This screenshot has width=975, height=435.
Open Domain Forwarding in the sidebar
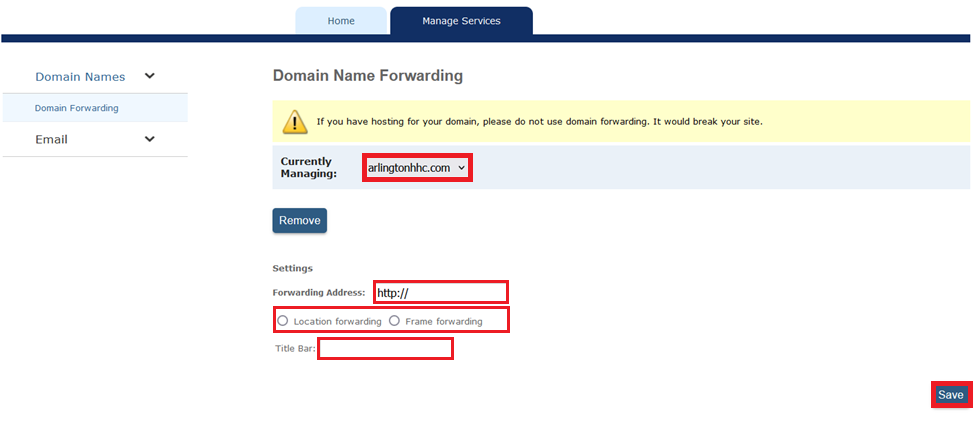click(x=76, y=108)
